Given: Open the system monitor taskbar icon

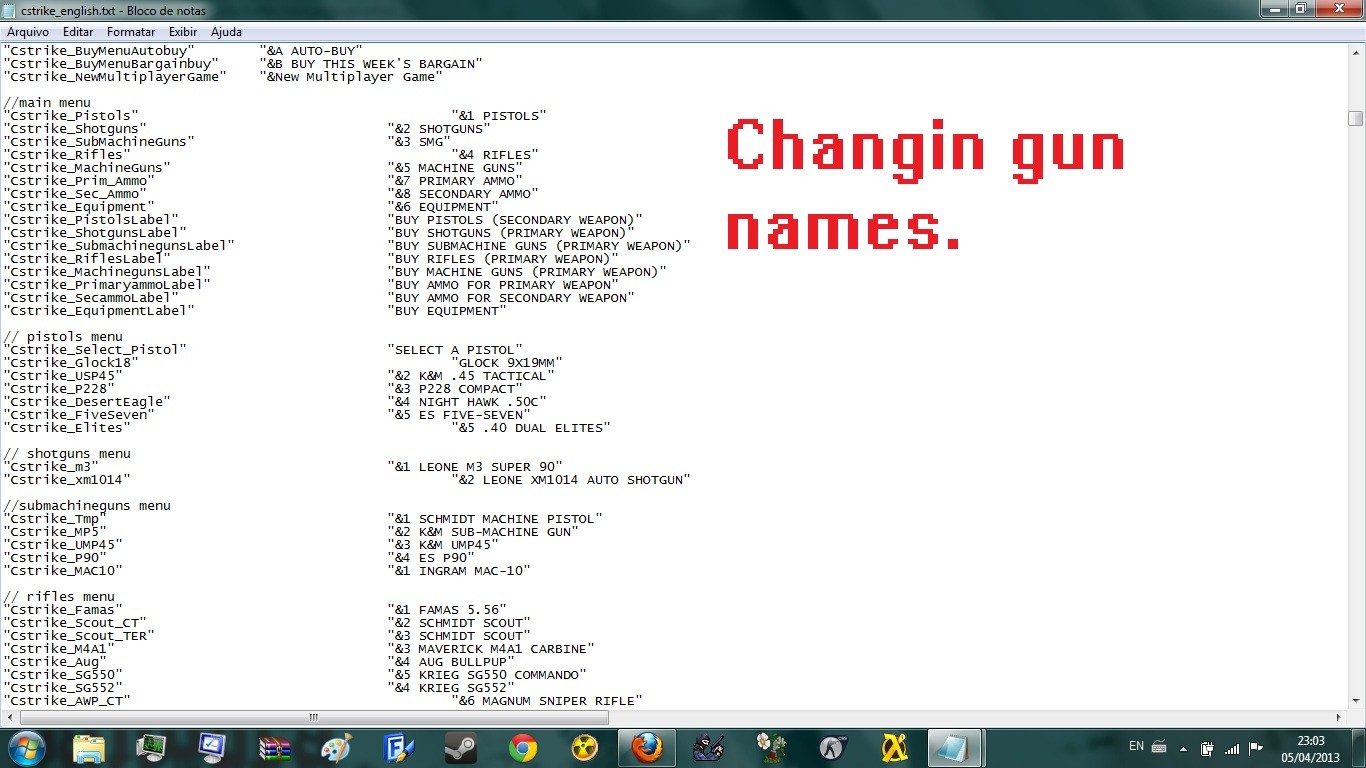Looking at the screenshot, I should (x=151, y=747).
